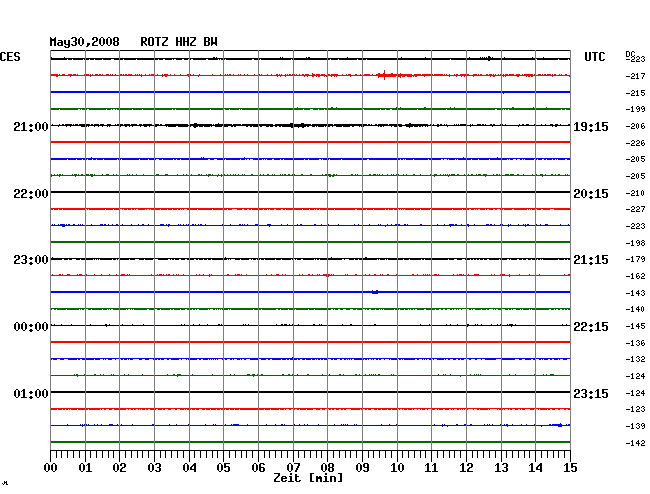Click the DC offset value -123
This screenshot has width=650, height=494.
click(x=635, y=409)
